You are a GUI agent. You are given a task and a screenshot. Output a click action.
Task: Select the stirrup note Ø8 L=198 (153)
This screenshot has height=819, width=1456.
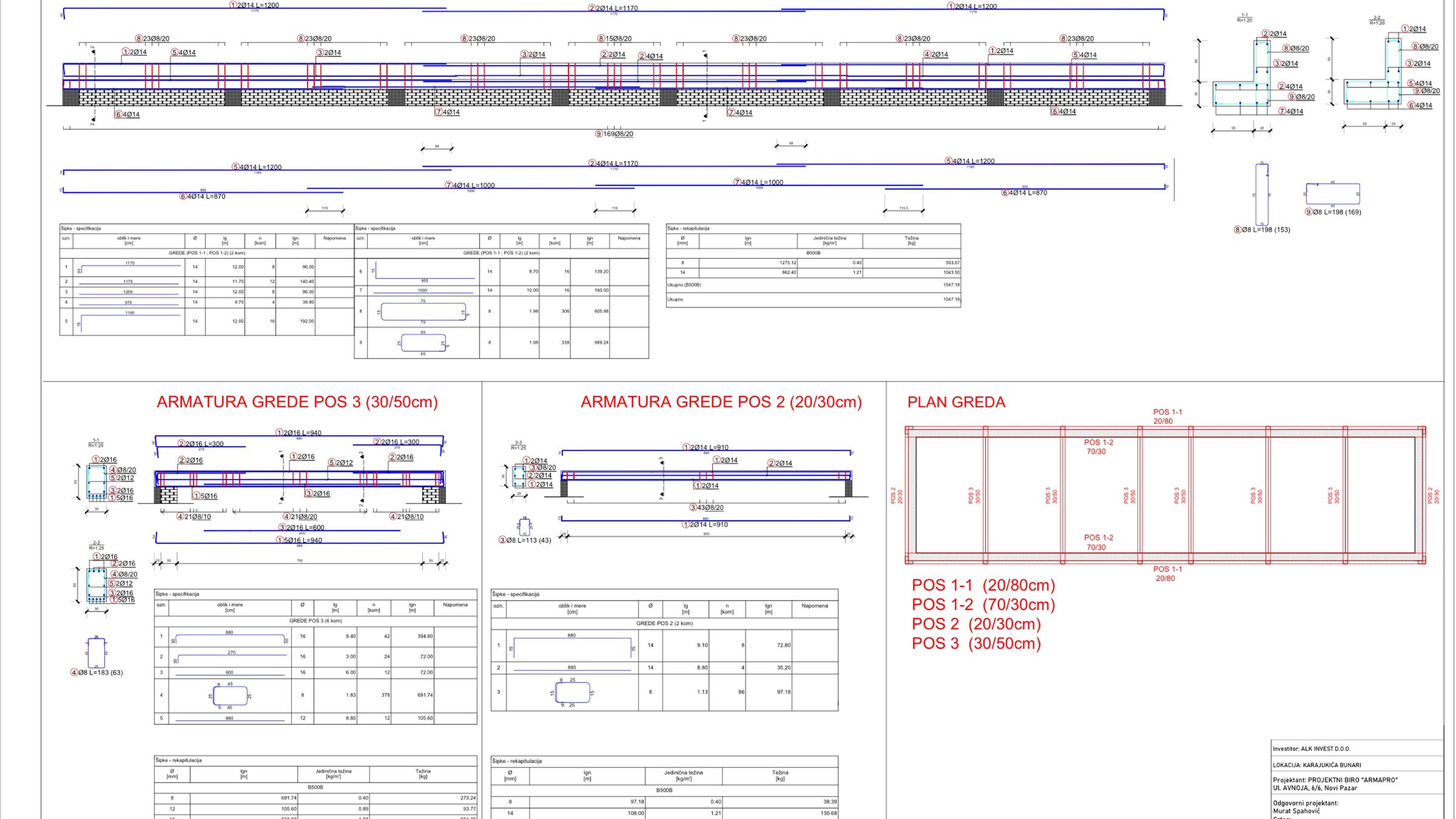coord(1262,230)
